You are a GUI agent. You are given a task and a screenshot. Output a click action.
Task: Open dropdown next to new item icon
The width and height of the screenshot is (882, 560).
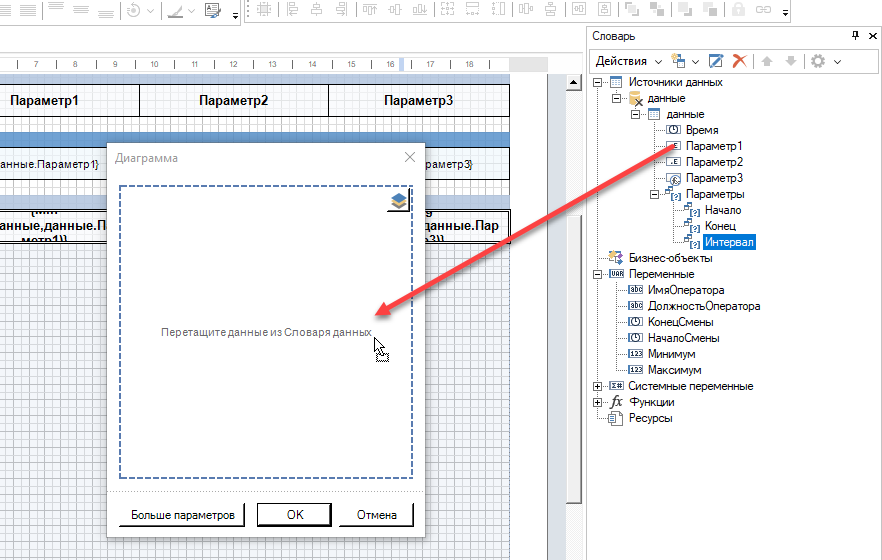pos(695,62)
